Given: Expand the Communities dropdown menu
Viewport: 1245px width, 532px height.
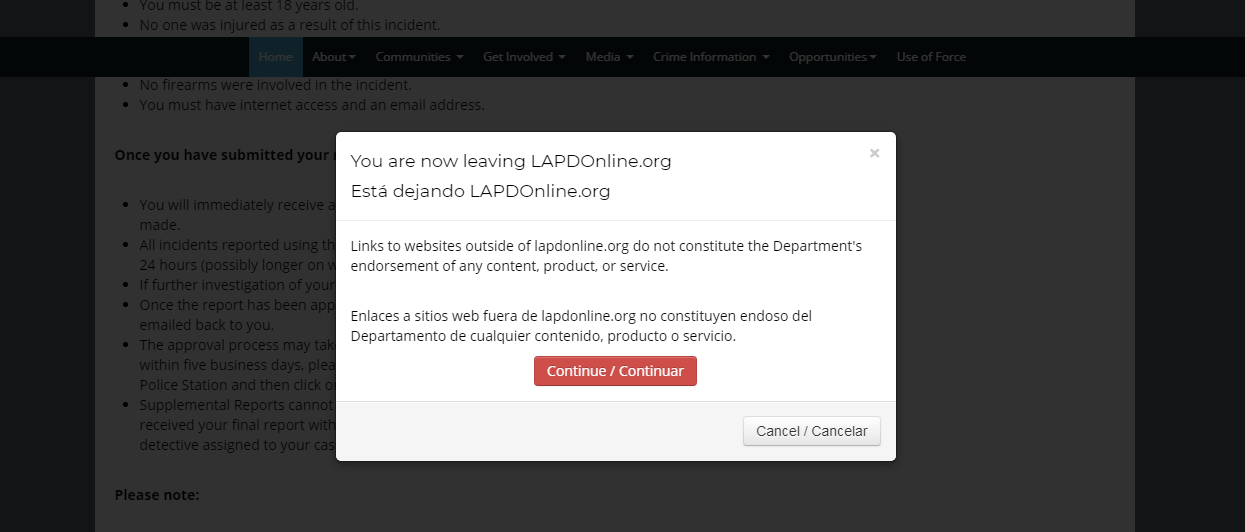Looking at the screenshot, I should pyautogui.click(x=419, y=57).
